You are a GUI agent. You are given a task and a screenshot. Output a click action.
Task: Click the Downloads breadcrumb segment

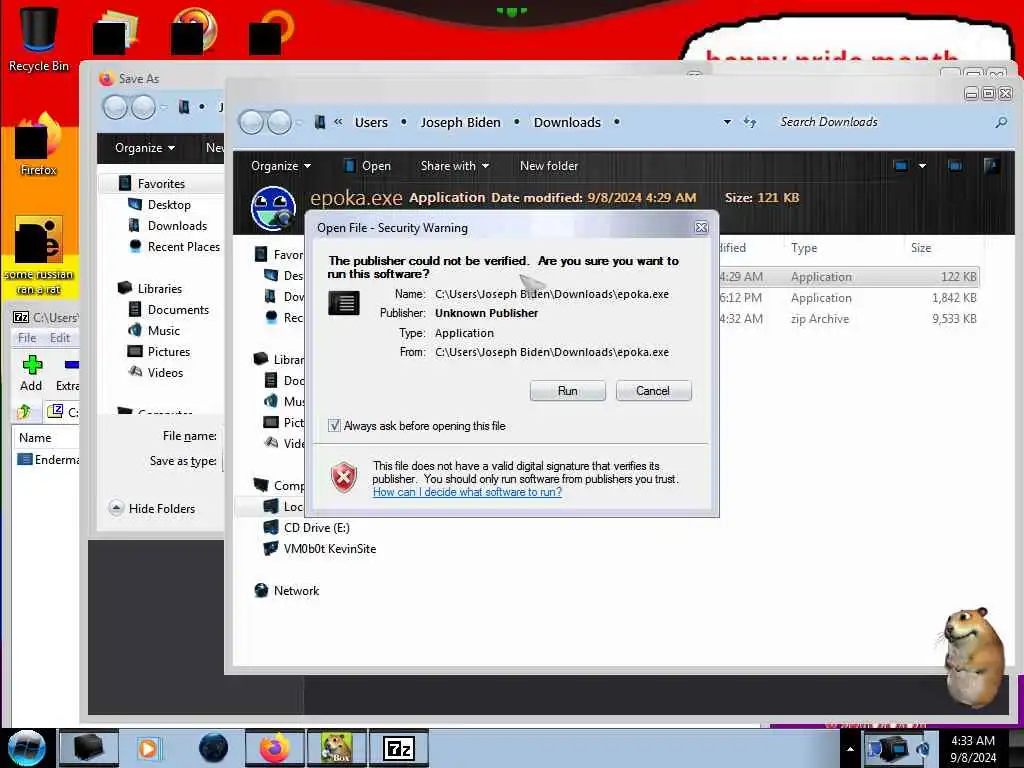pyautogui.click(x=567, y=122)
